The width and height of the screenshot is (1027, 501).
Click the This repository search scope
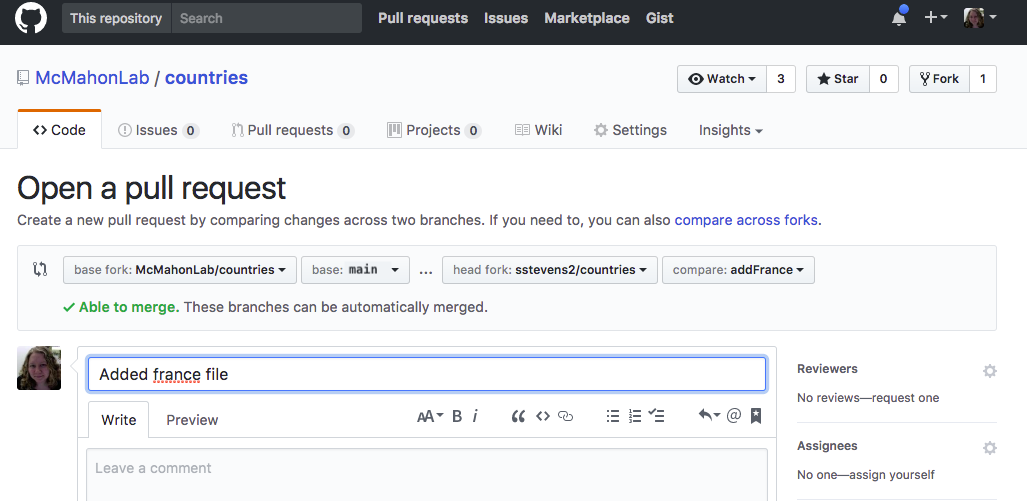[117, 18]
